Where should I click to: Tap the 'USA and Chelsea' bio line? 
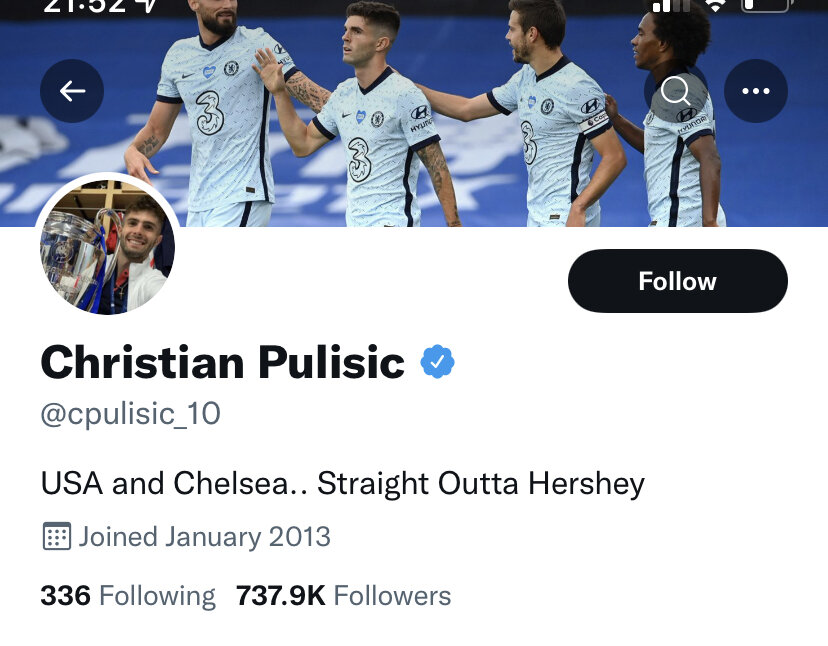point(343,483)
